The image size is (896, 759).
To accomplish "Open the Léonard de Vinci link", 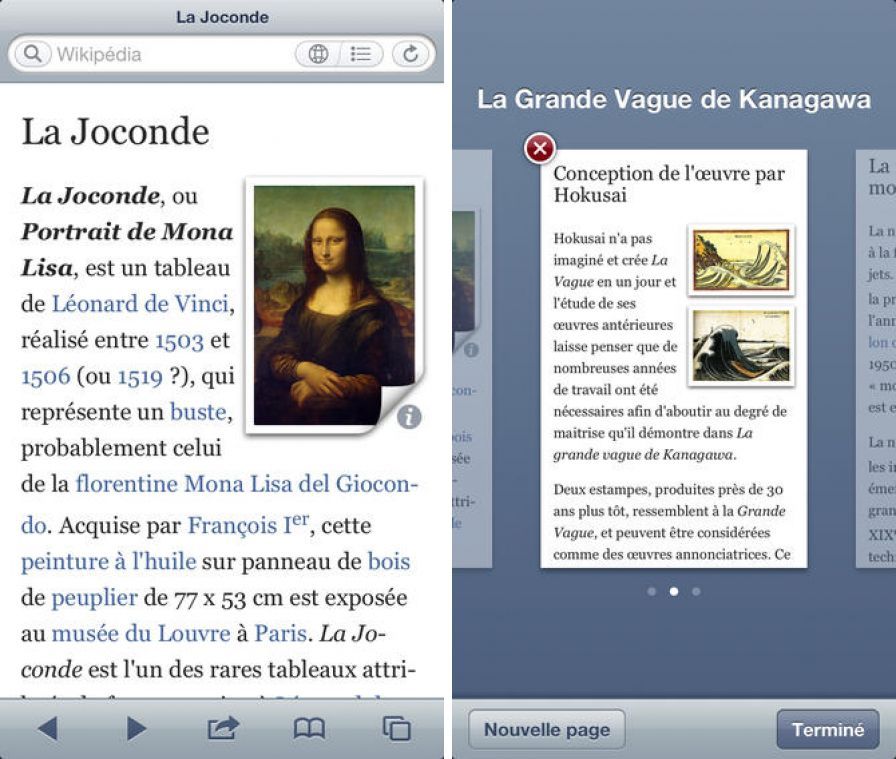I will (140, 304).
